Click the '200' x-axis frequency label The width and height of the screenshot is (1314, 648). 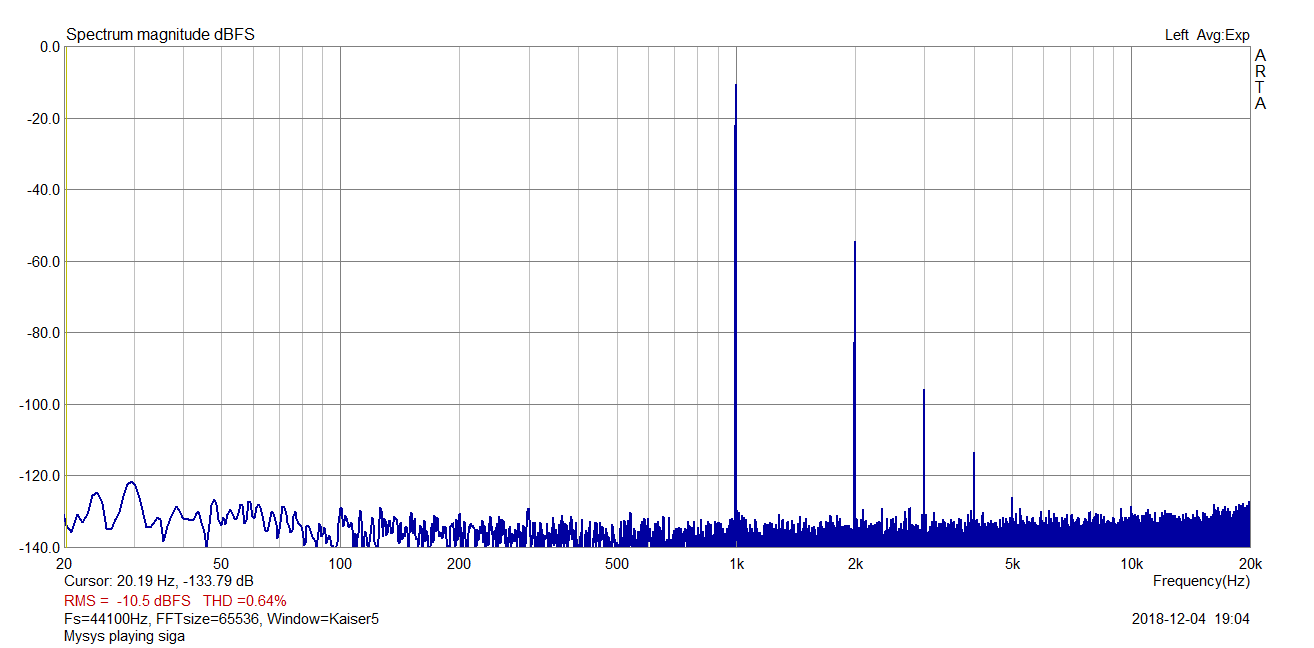459,563
